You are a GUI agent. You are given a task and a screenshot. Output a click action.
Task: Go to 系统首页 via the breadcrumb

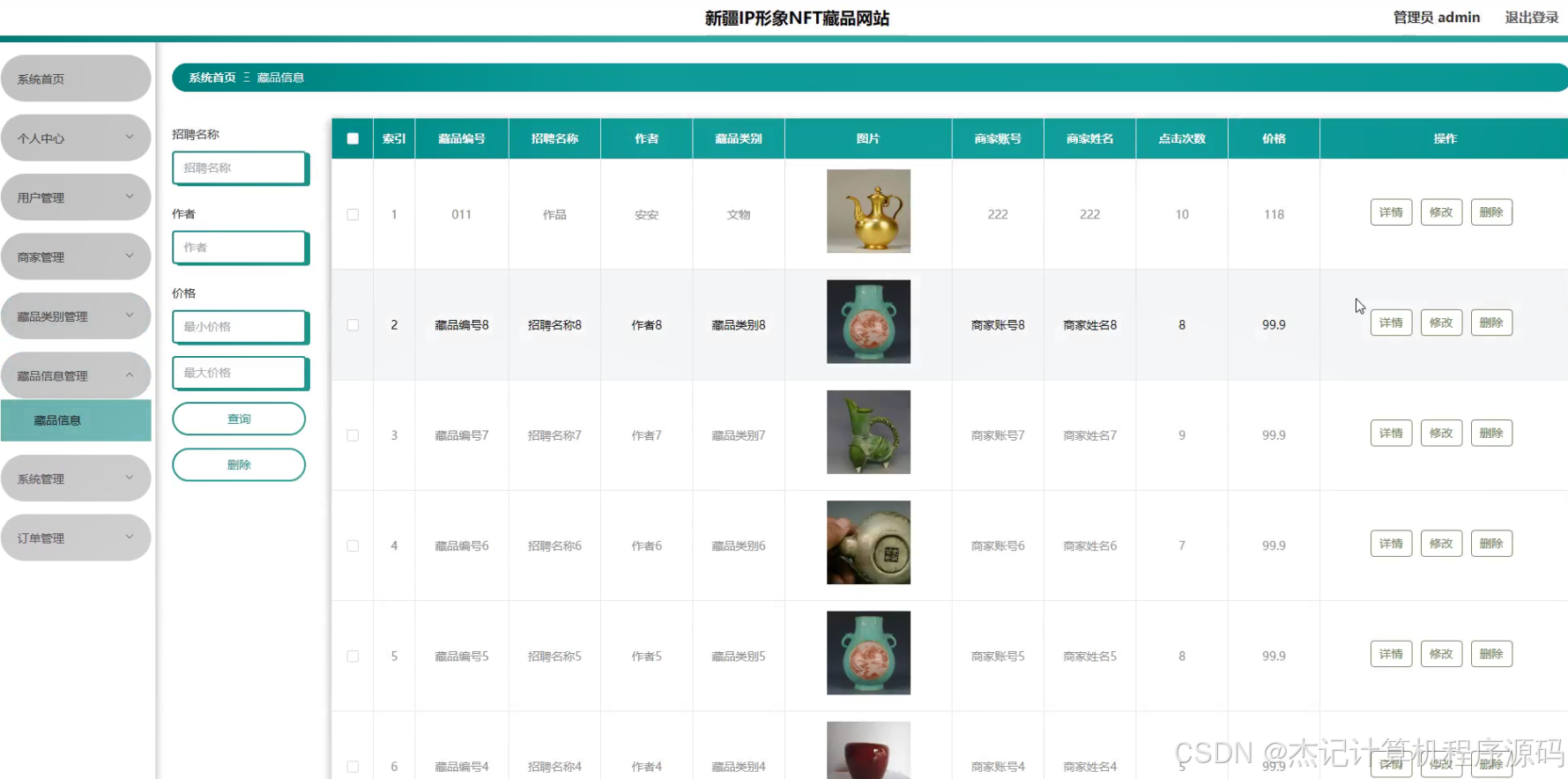coord(212,78)
